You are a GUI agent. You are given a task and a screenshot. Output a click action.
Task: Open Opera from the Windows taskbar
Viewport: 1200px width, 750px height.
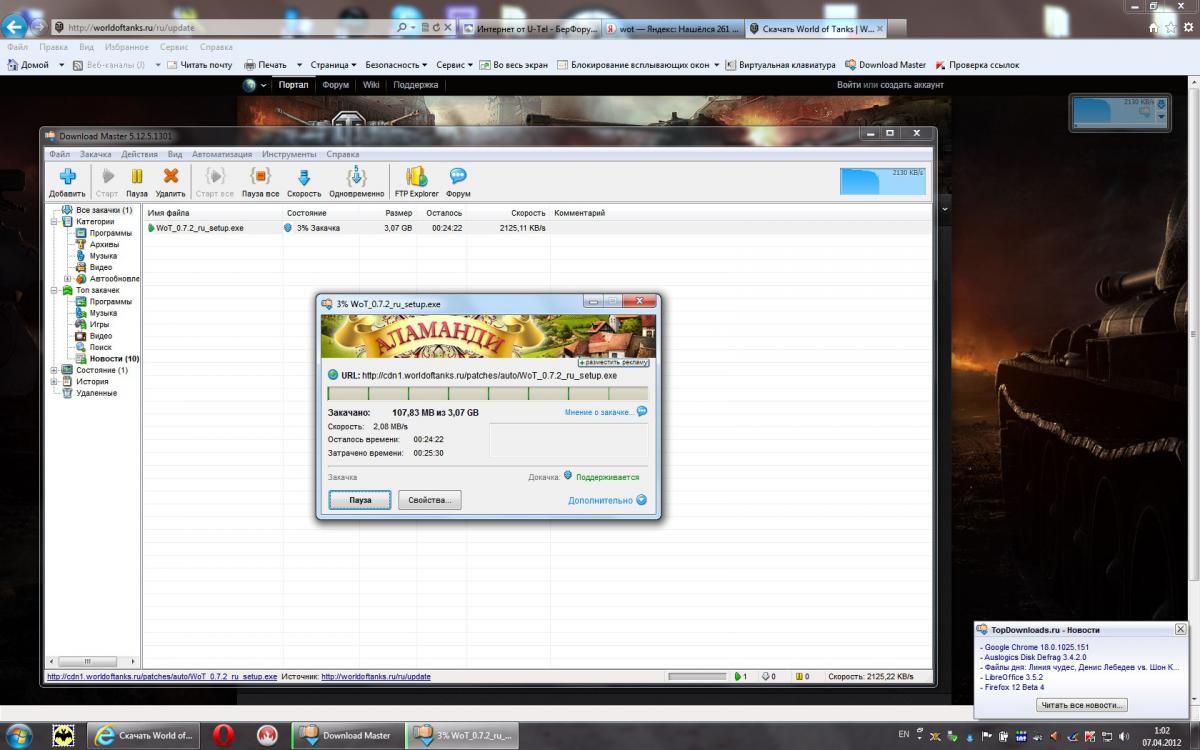coord(223,735)
